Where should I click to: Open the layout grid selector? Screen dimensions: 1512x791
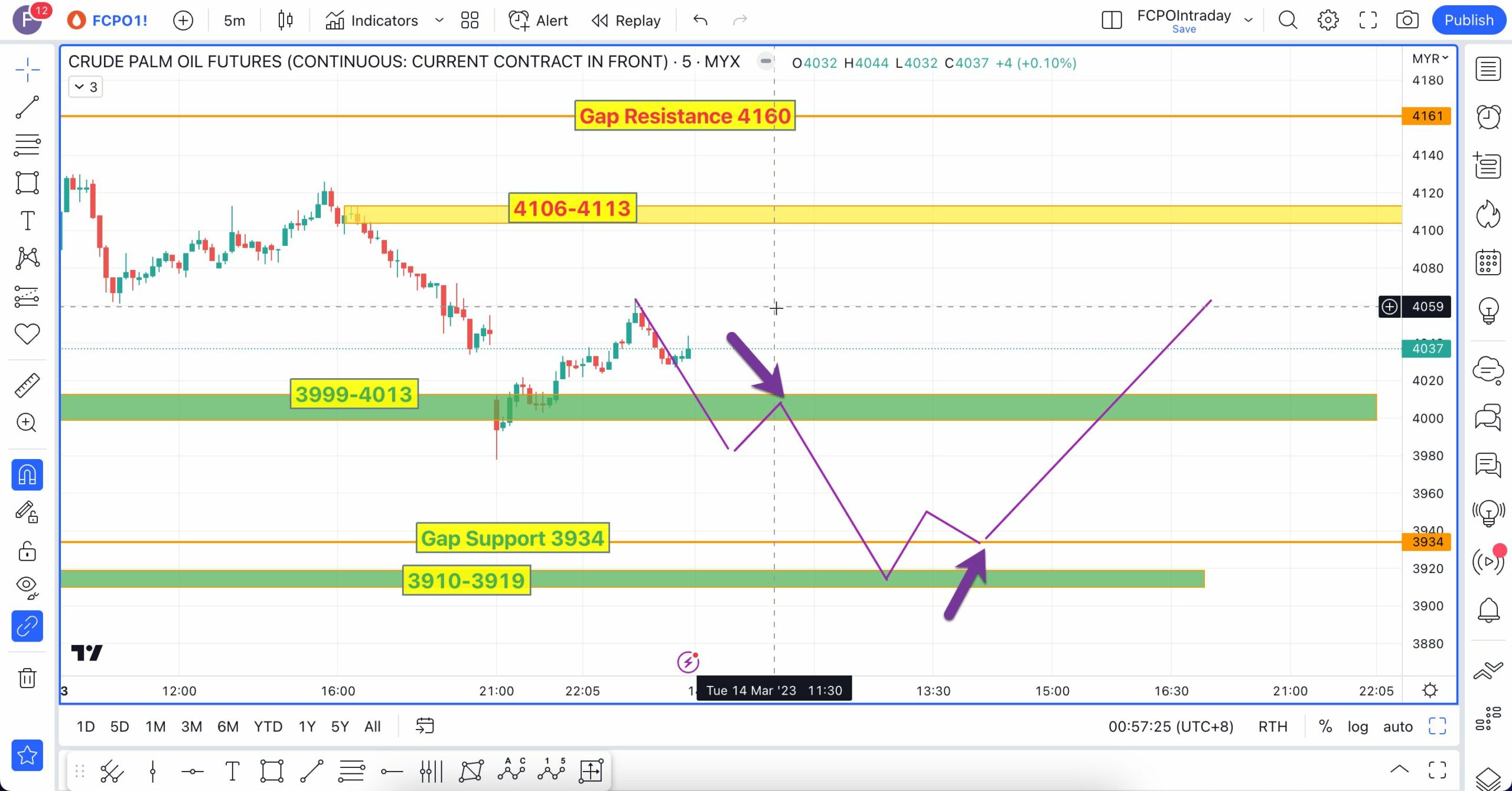pyautogui.click(x=470, y=20)
